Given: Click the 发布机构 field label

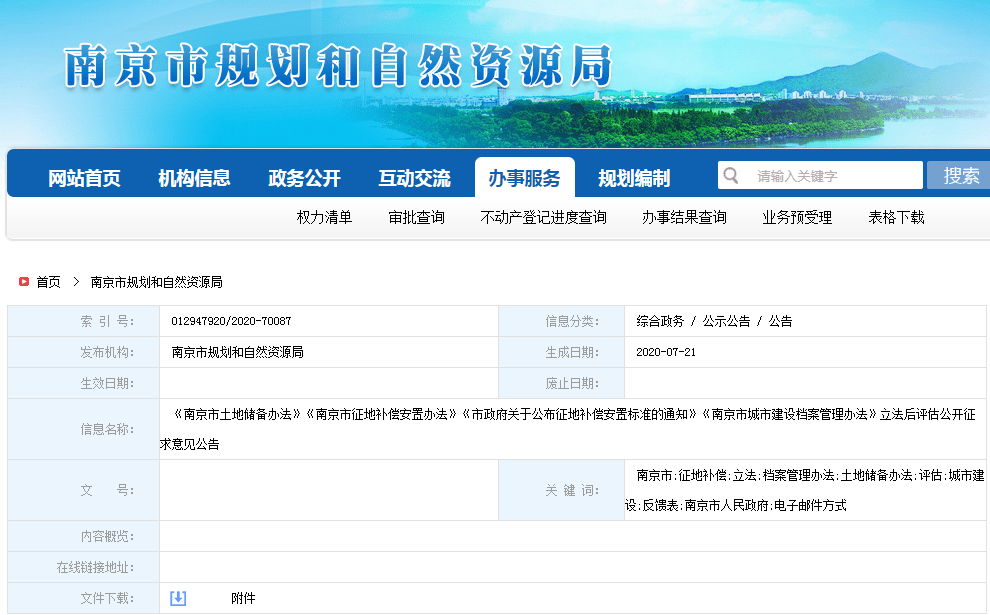Looking at the screenshot, I should pyautogui.click(x=107, y=352).
